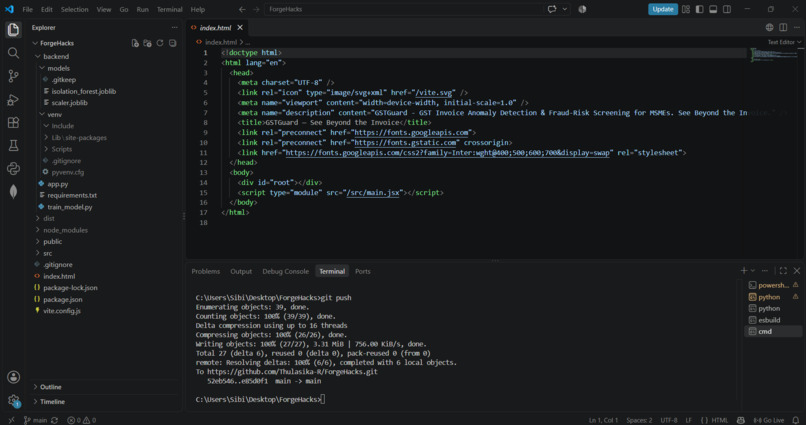
Task: Open the browser preview globe icon
Action: [770, 28]
